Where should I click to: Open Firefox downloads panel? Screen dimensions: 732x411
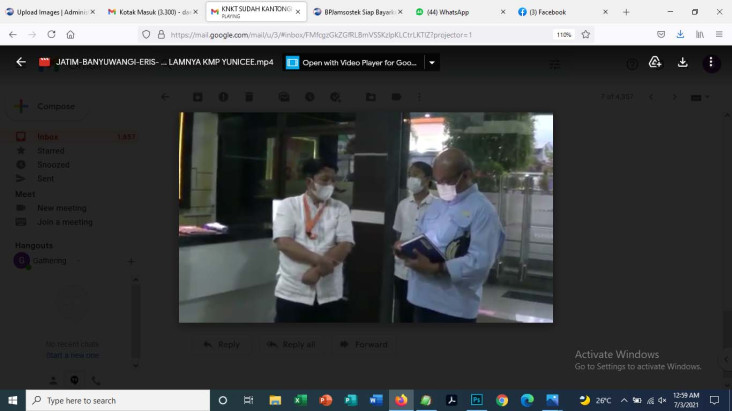(680, 35)
